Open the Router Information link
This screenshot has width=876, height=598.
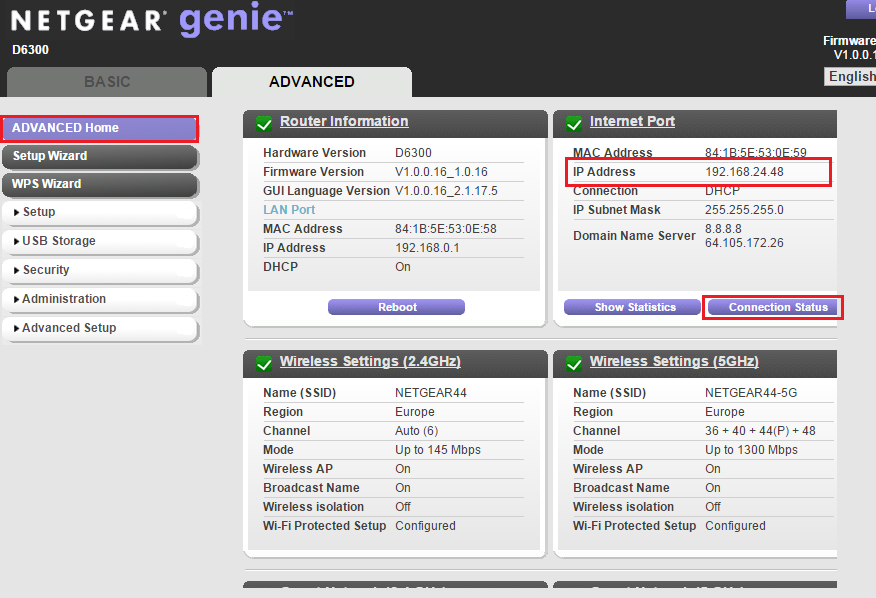tap(344, 121)
